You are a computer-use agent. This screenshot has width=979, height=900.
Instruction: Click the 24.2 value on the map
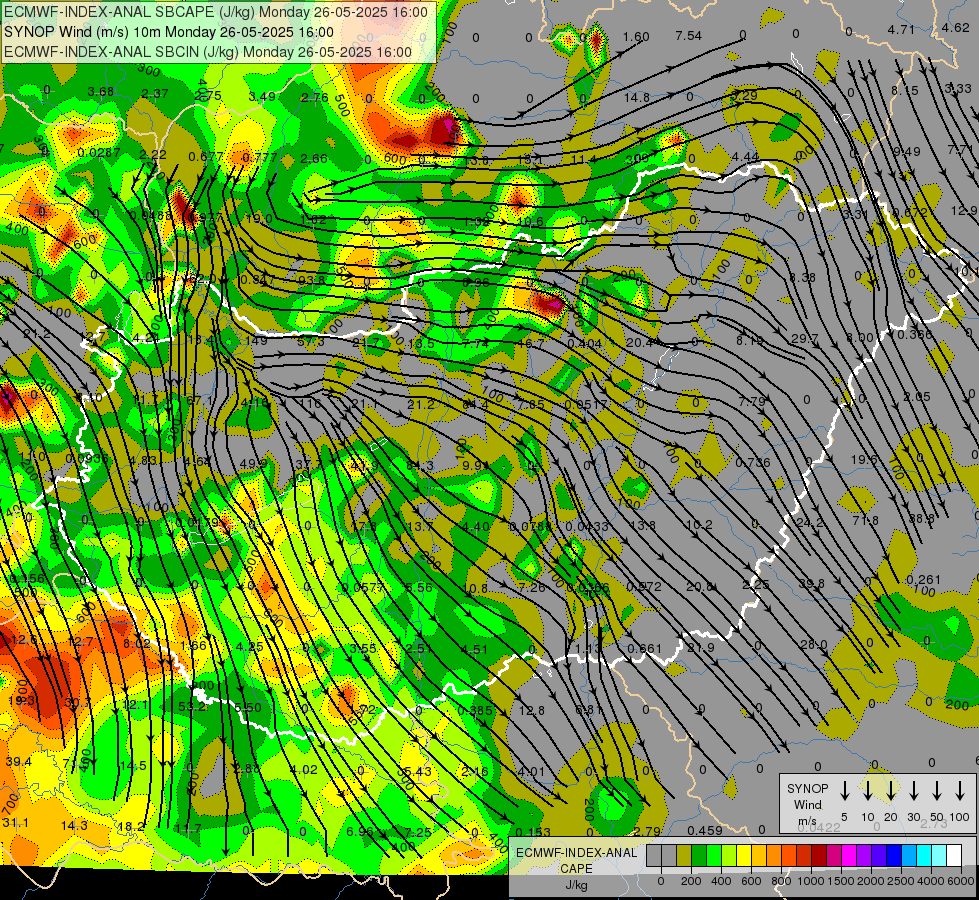(810, 522)
